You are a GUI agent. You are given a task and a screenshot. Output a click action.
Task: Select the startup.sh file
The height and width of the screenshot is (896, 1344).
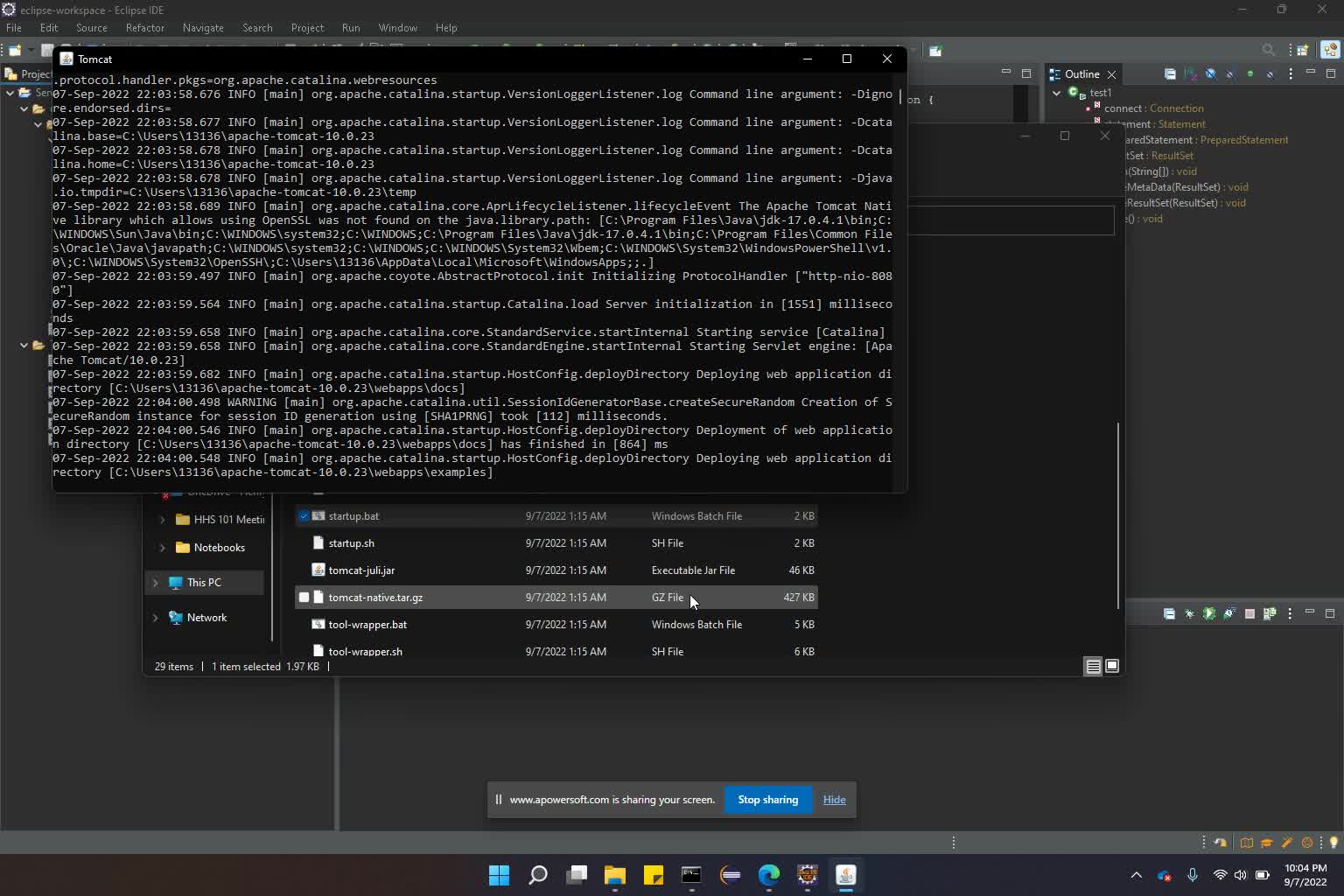[556, 543]
